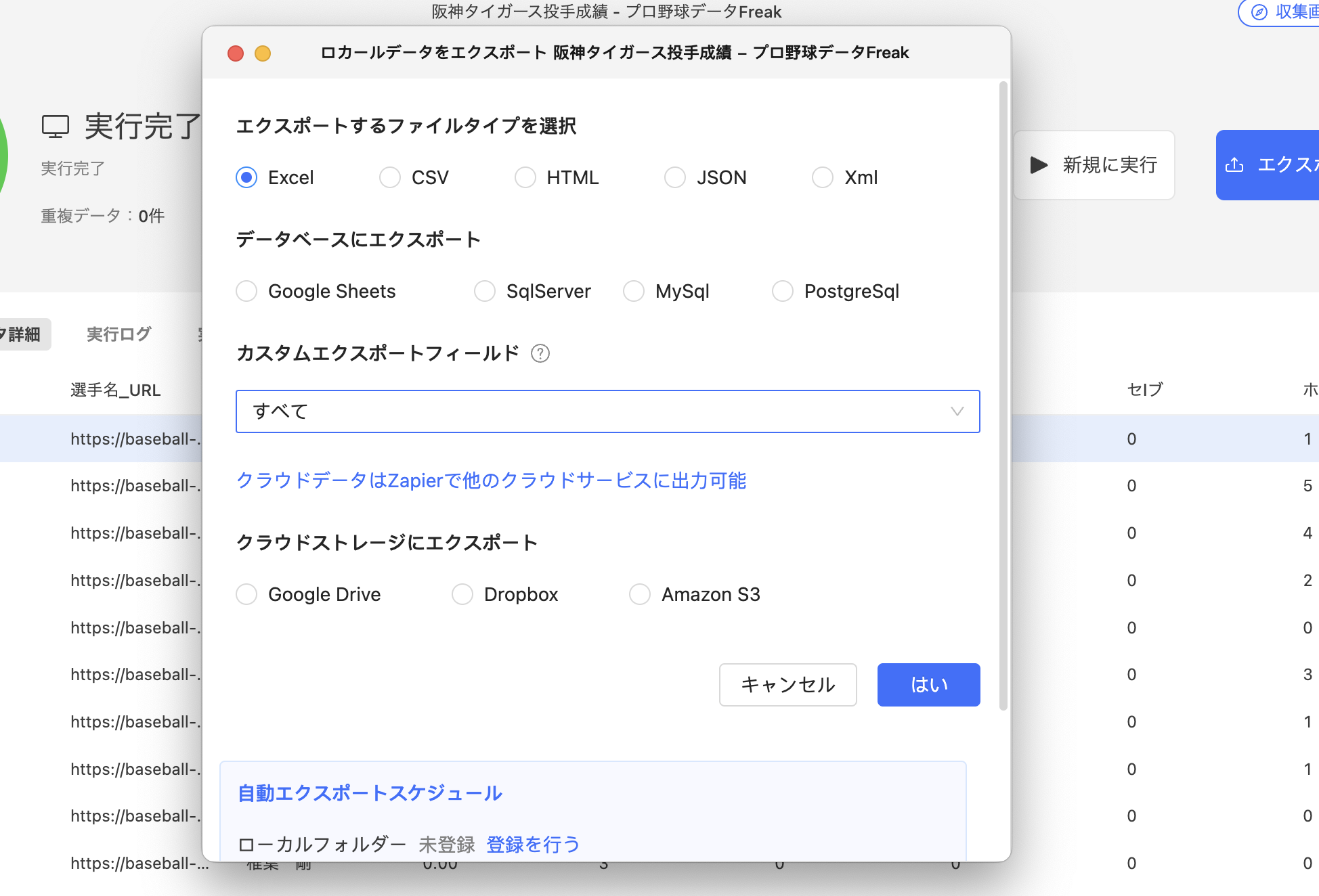
Task: Click 新規に実行 in the background window
Action: pos(1094,165)
